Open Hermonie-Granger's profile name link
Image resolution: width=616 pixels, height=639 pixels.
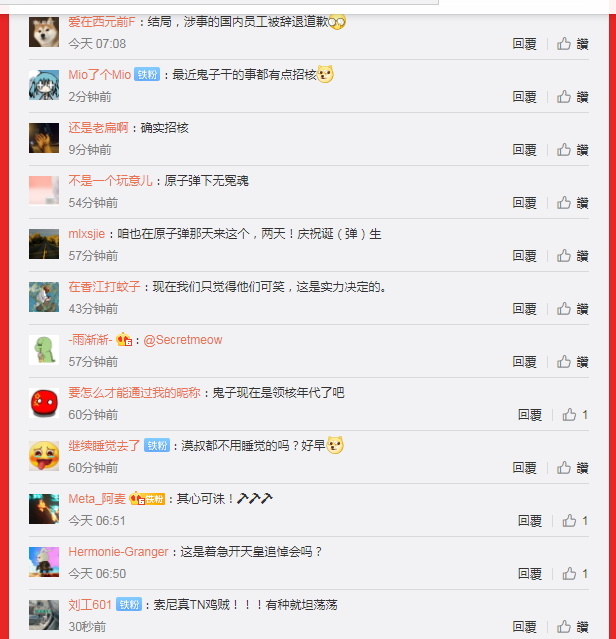(x=118, y=552)
